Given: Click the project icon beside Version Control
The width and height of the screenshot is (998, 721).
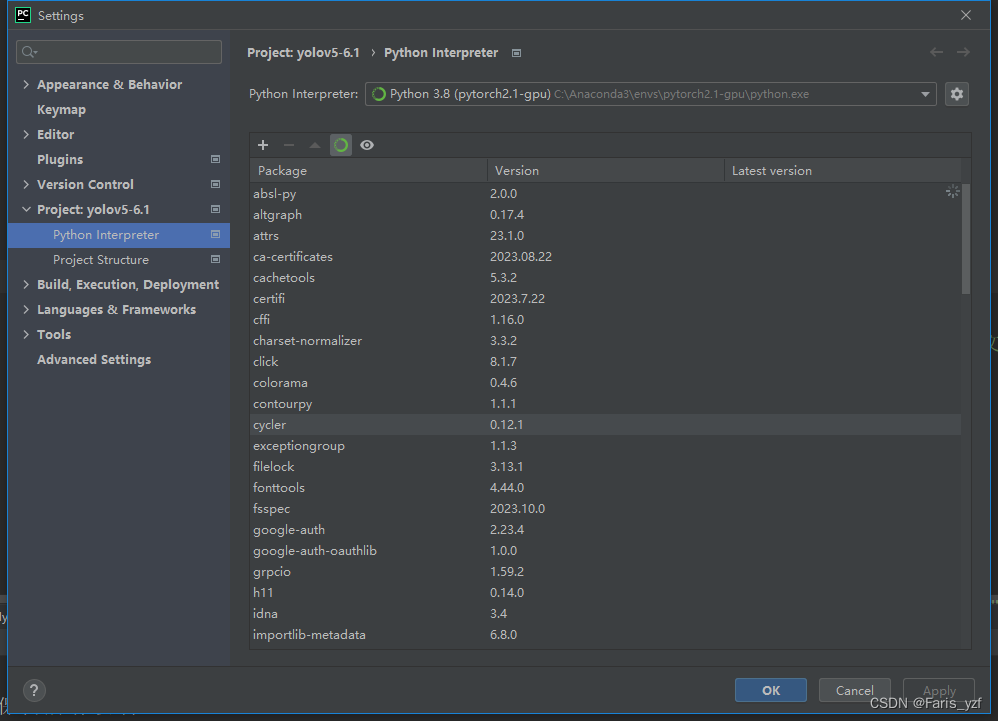Looking at the screenshot, I should 215,184.
